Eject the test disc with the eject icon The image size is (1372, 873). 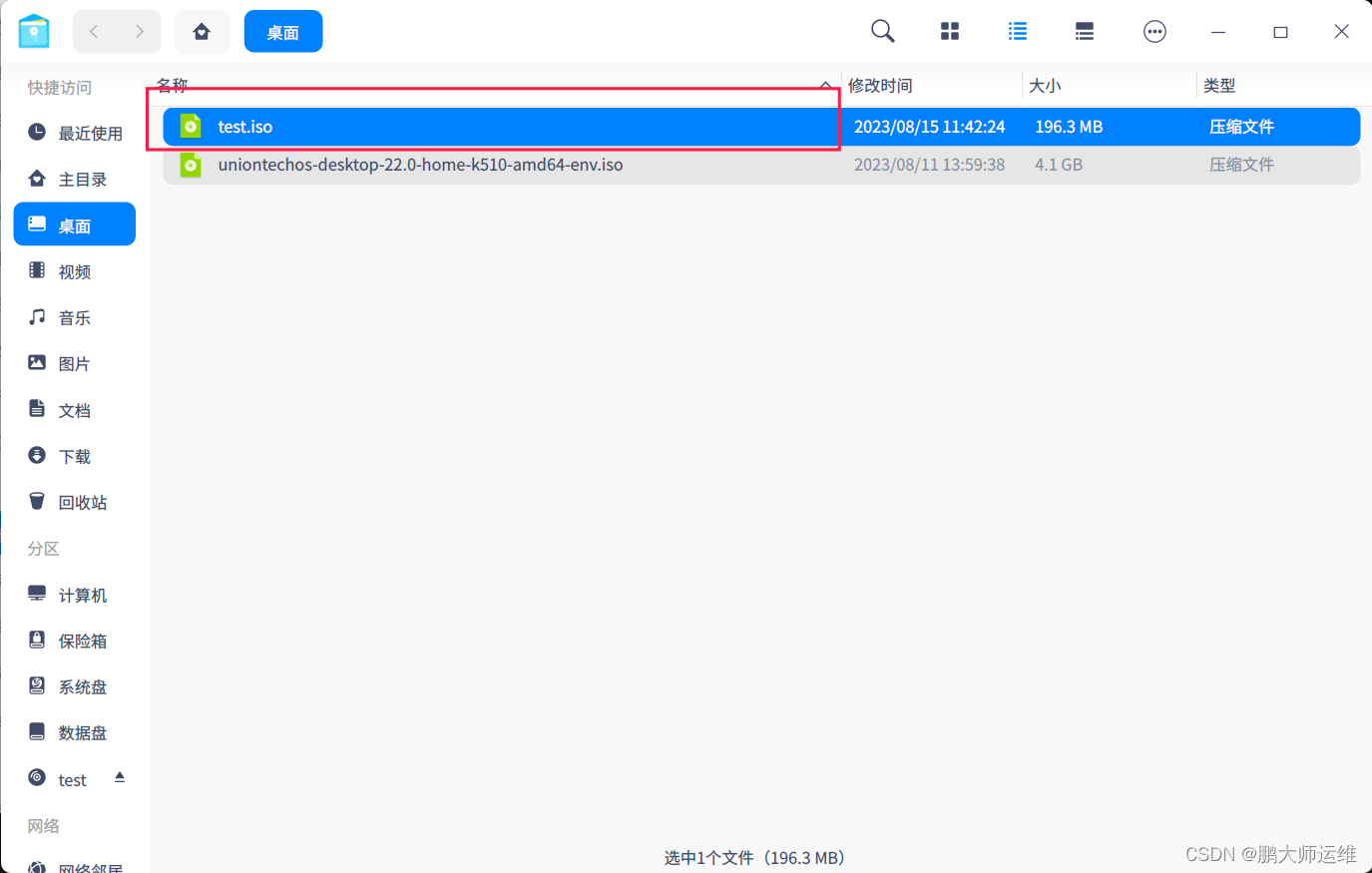point(120,777)
